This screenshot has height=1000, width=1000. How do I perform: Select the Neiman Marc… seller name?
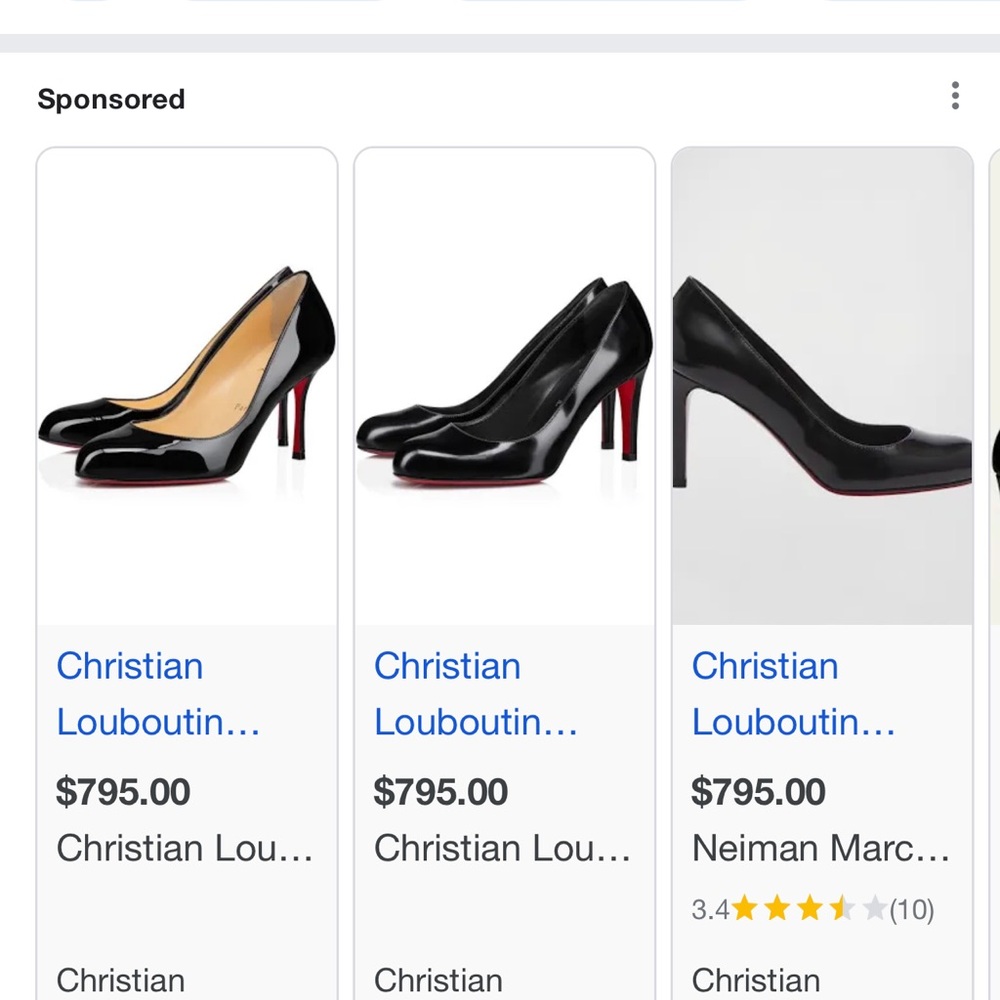point(820,848)
